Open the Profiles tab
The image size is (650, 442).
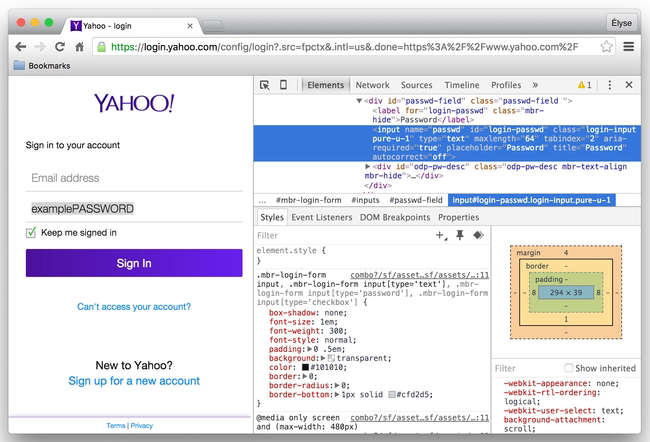pos(506,85)
